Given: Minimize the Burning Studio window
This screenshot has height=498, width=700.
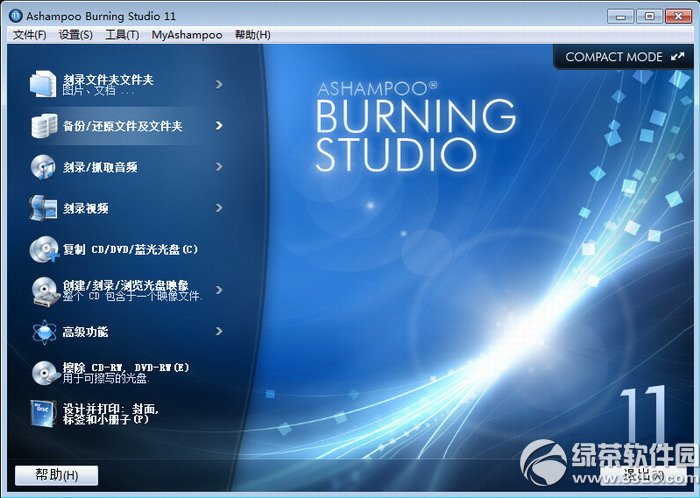Looking at the screenshot, I should coord(621,17).
